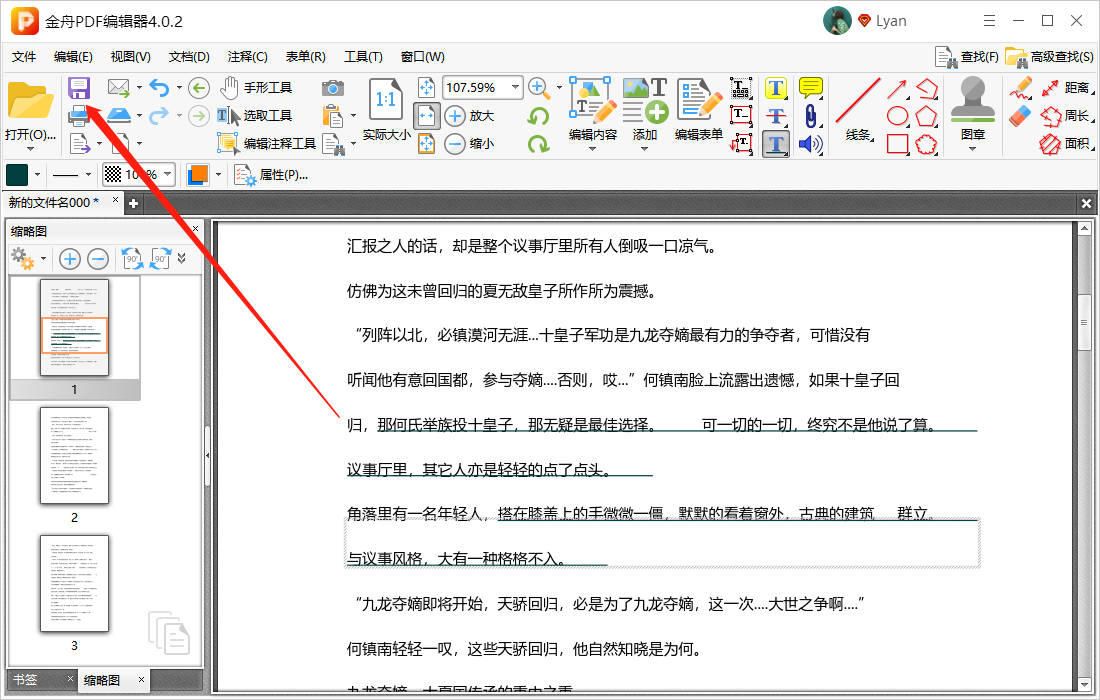The image size is (1100, 700).
Task: Click the purple Save floppy disk icon
Action: pos(79,88)
